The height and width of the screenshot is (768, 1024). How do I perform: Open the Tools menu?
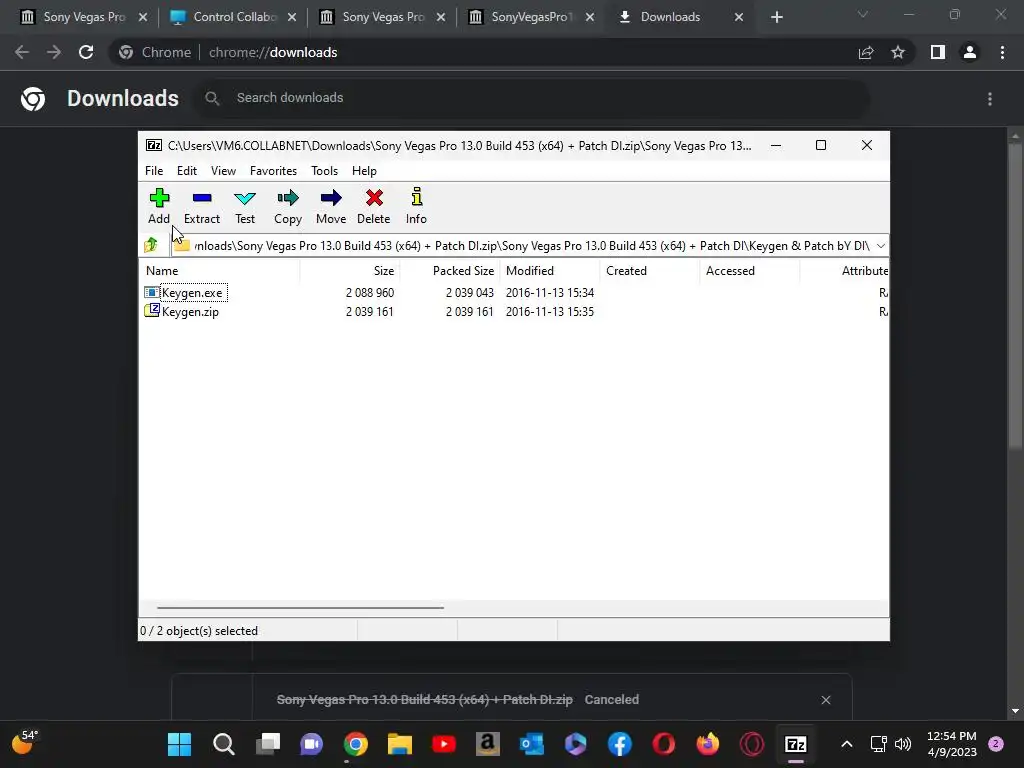(x=325, y=170)
